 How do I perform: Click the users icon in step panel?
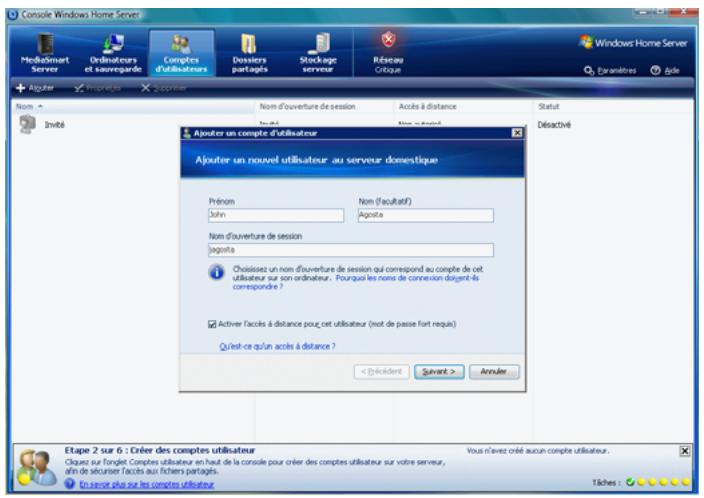[x=36, y=467]
